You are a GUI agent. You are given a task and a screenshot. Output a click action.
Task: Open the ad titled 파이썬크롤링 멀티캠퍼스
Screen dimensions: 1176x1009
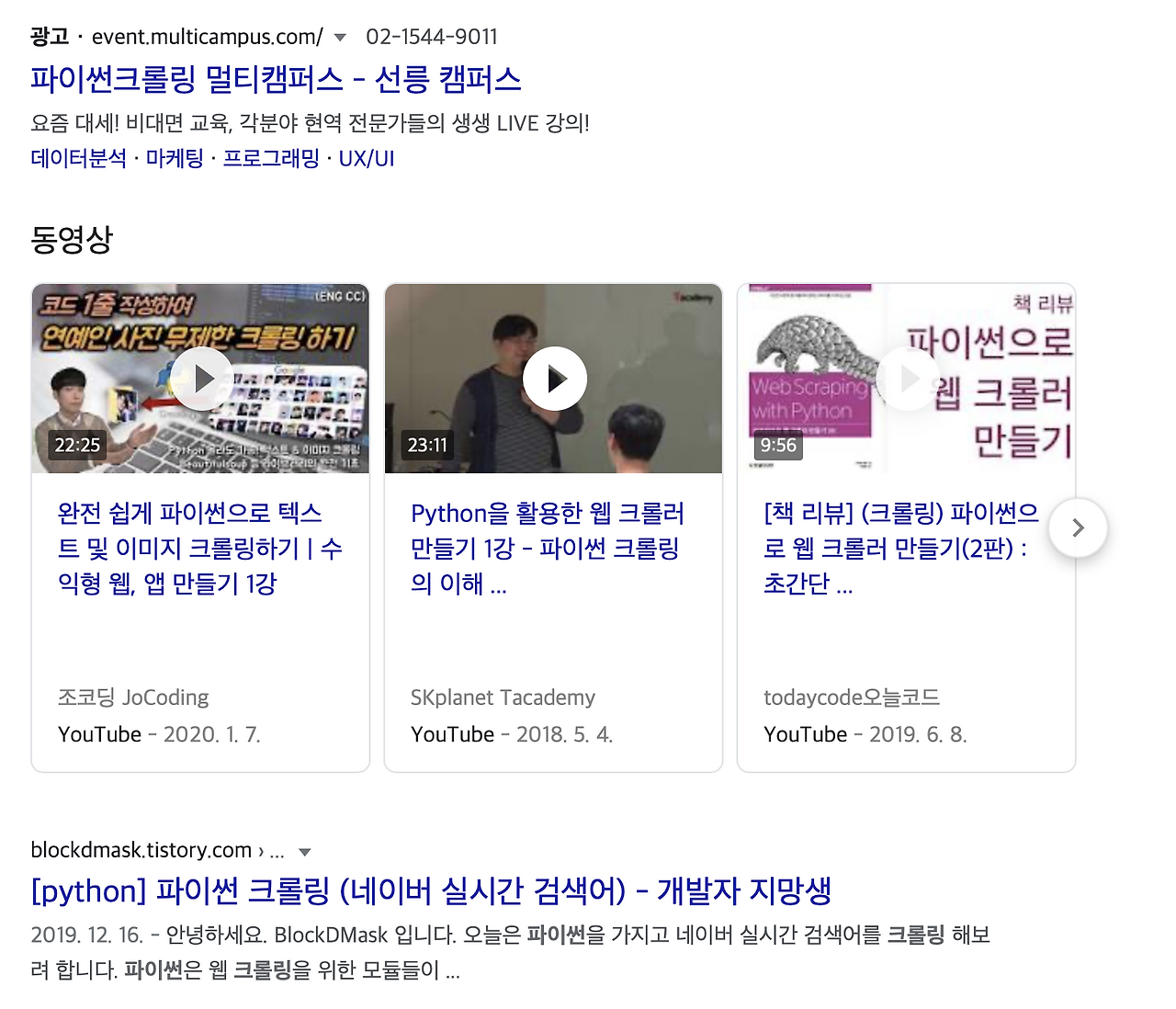tap(275, 80)
